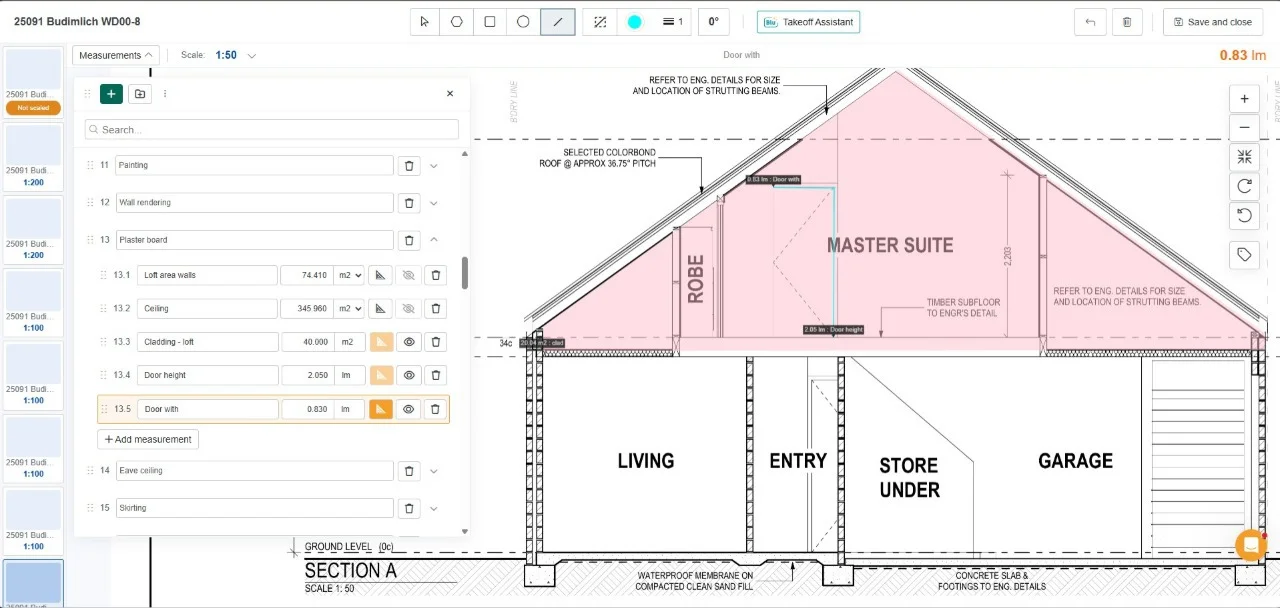Open the scale 1:50 dropdown
The image size is (1280, 608).
[236, 55]
